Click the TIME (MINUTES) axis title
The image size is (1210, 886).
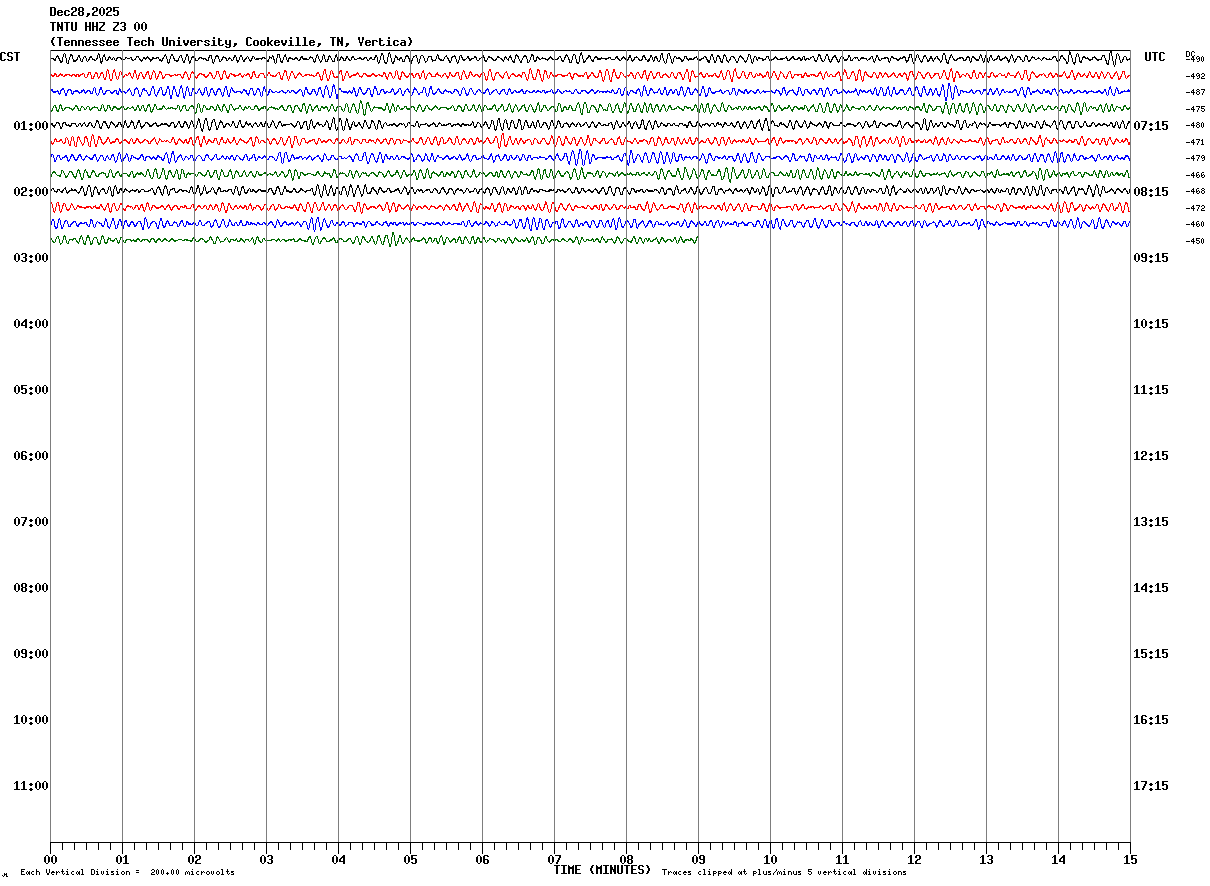602,870
